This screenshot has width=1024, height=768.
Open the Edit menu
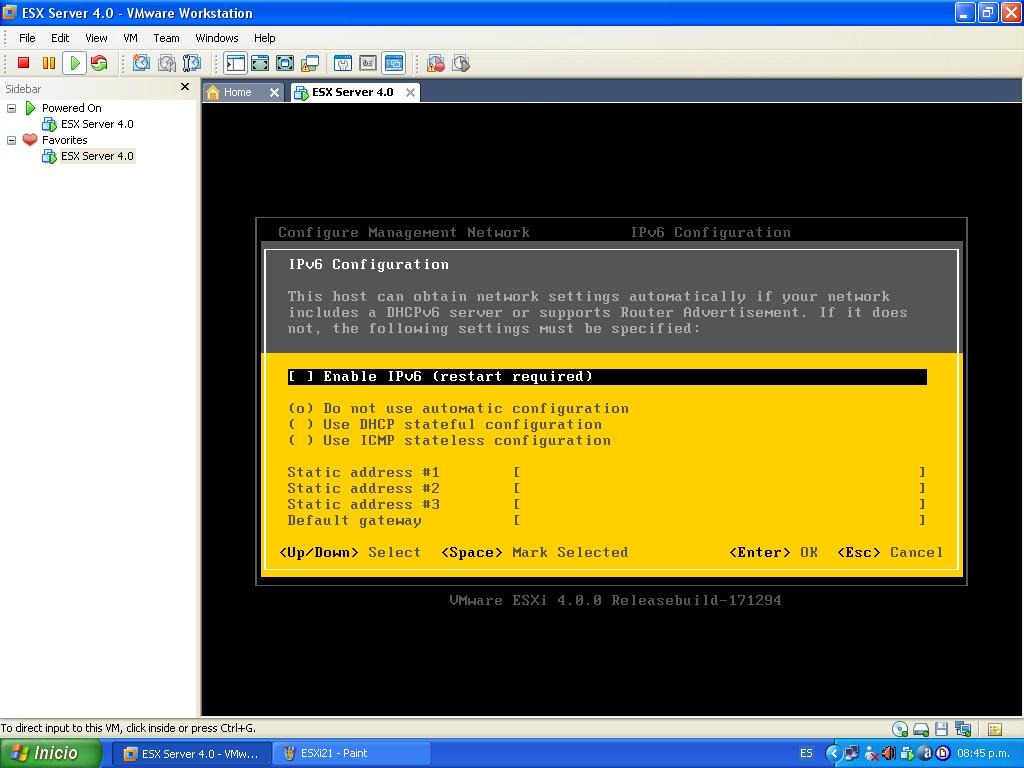pyautogui.click(x=60, y=38)
